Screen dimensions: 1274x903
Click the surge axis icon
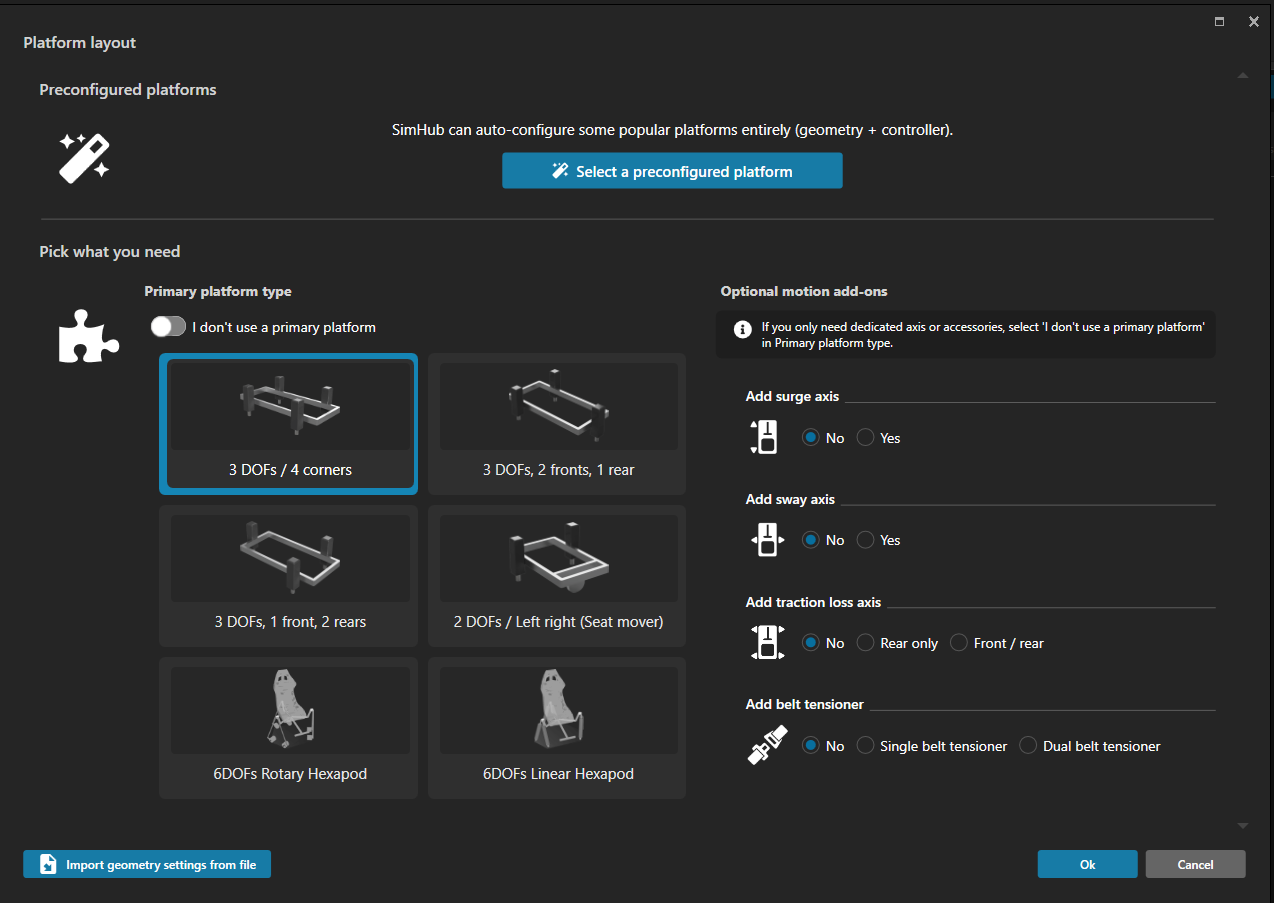[766, 437]
